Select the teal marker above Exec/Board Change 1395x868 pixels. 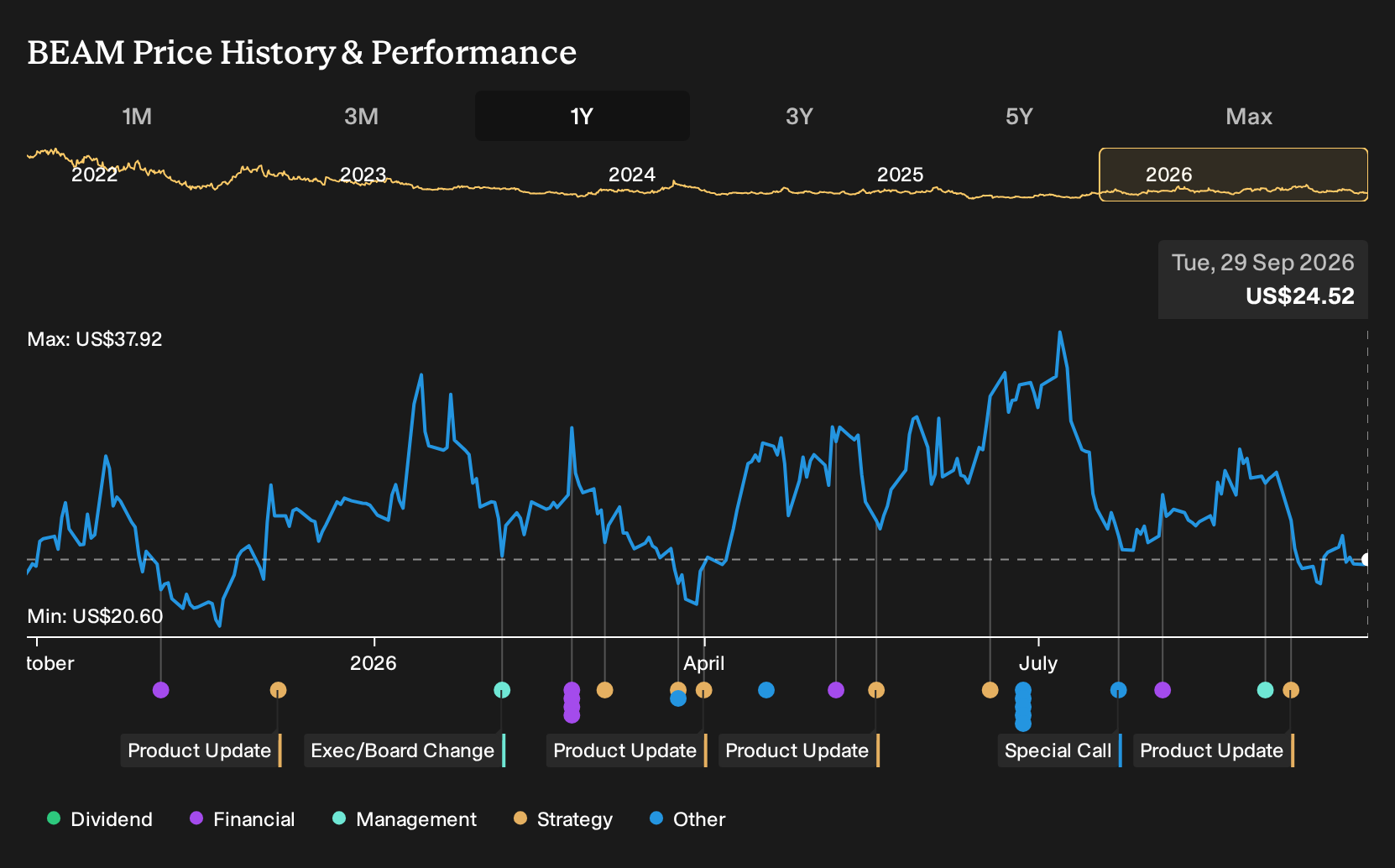coord(502,690)
